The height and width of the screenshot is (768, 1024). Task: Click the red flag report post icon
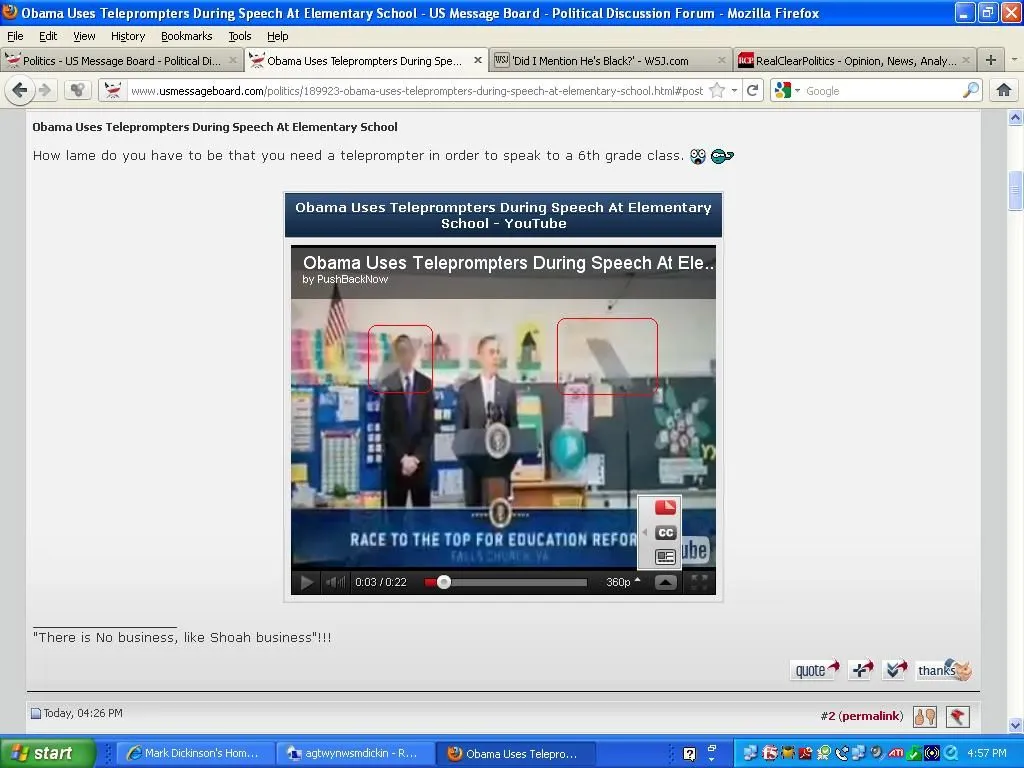tap(957, 716)
